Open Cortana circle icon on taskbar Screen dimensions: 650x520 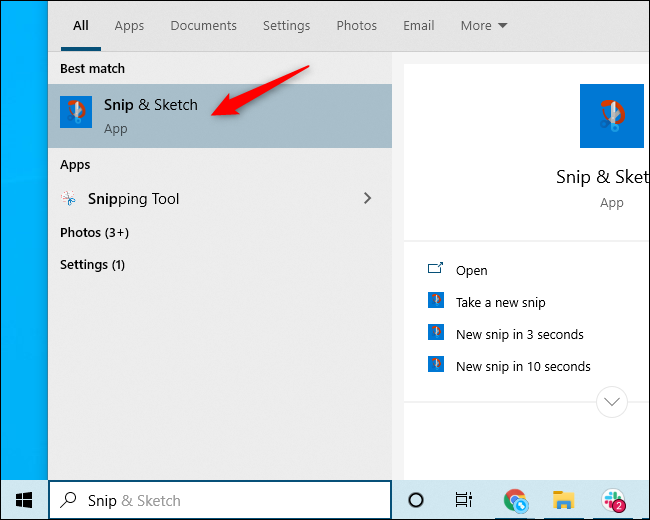click(x=417, y=500)
